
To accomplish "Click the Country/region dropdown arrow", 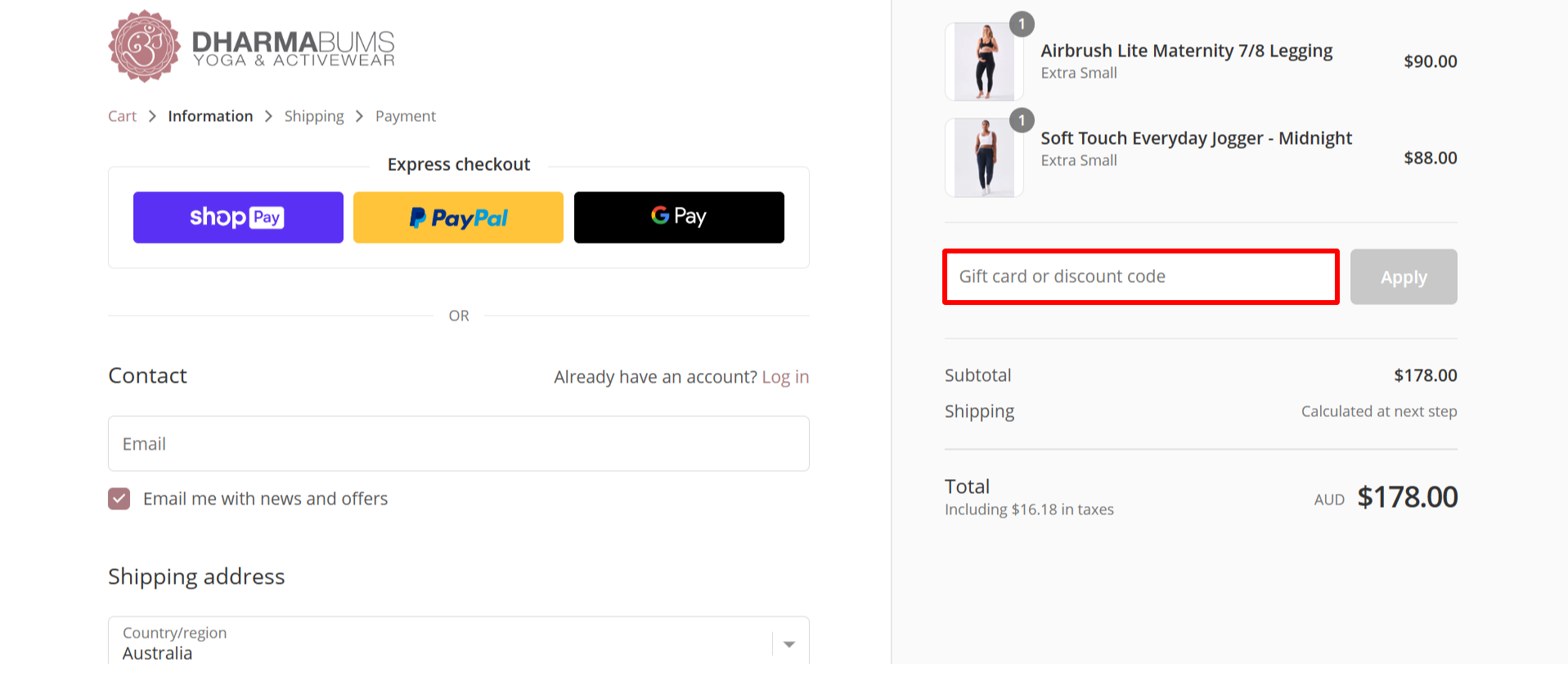I will [x=789, y=644].
